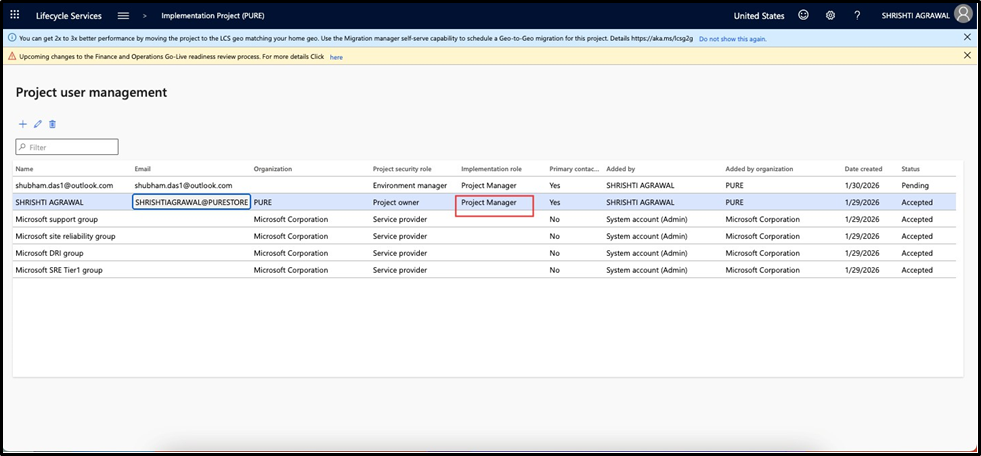Select the Microsoft DRI group row
The height and width of the screenshot is (456, 981).
pos(485,253)
